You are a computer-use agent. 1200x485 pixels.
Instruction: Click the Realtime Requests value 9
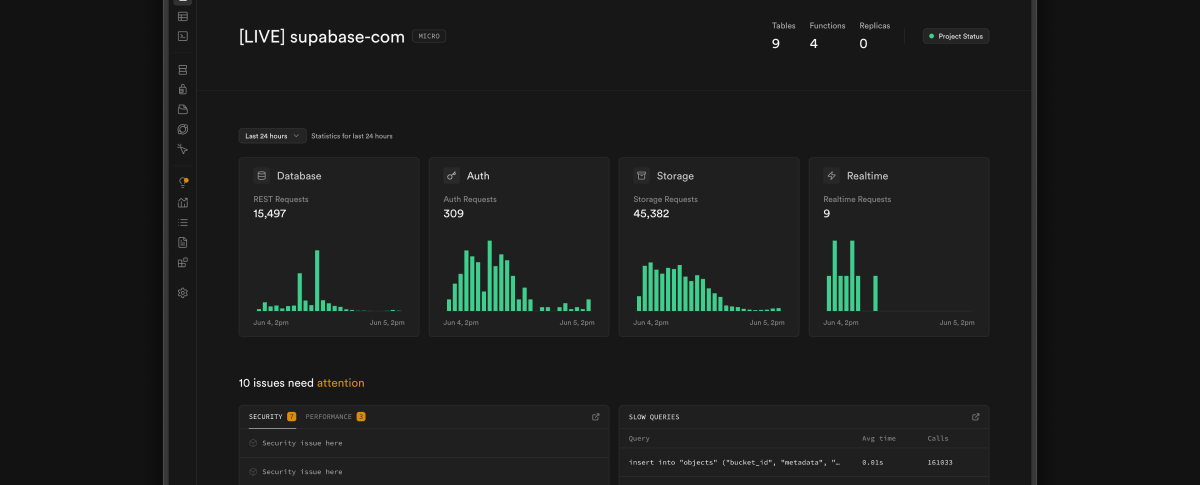click(827, 213)
